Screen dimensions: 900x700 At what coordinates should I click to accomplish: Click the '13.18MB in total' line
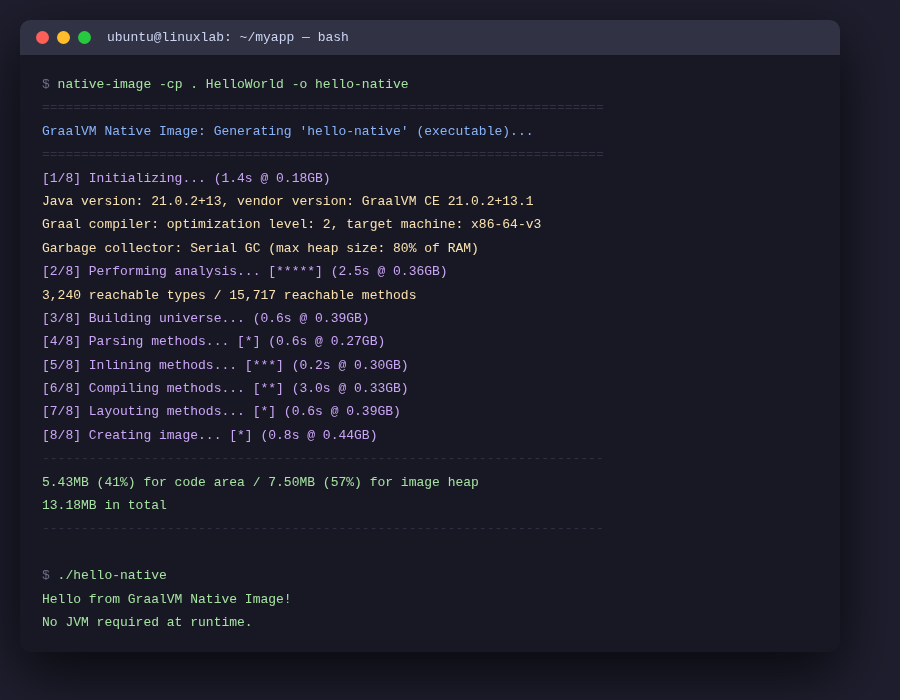coord(104,505)
